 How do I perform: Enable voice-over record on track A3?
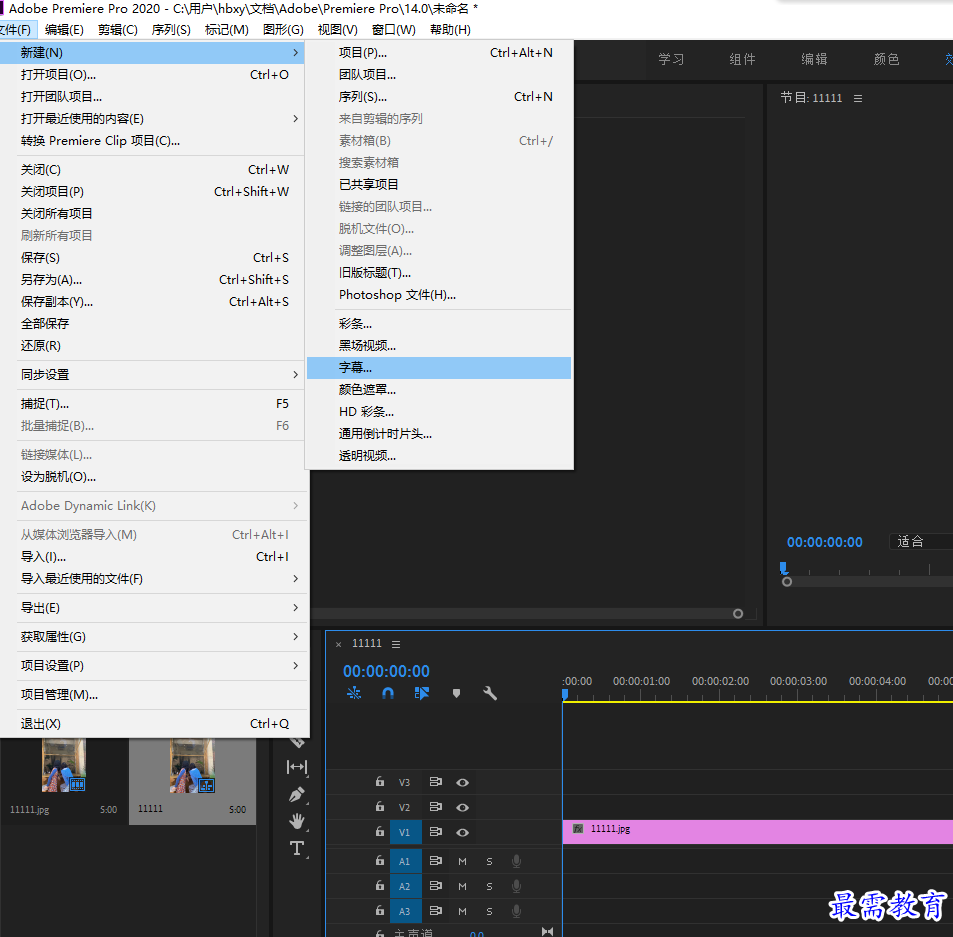pyautogui.click(x=517, y=911)
